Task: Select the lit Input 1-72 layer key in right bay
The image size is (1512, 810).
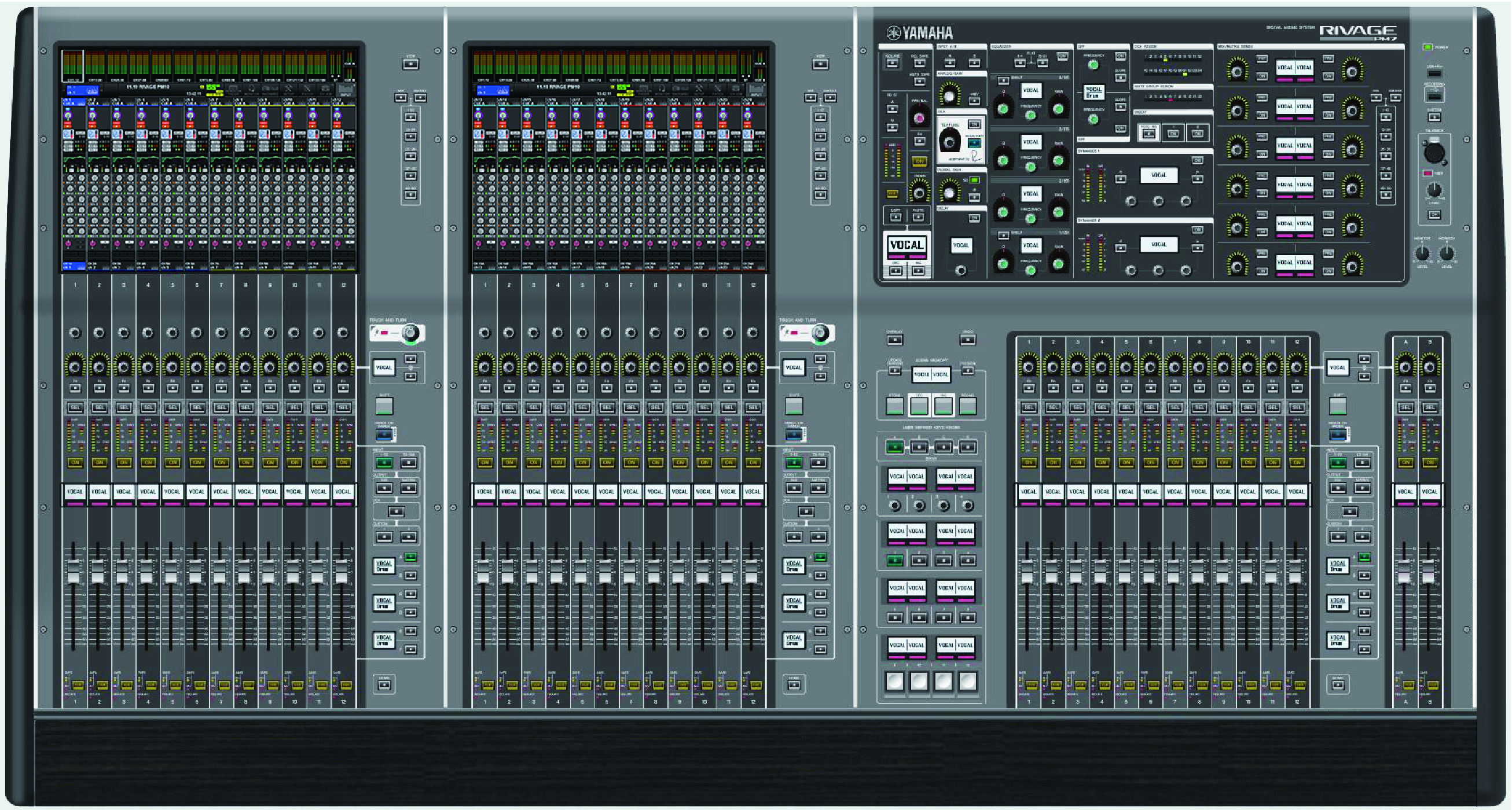Action: pyautogui.click(x=1338, y=463)
